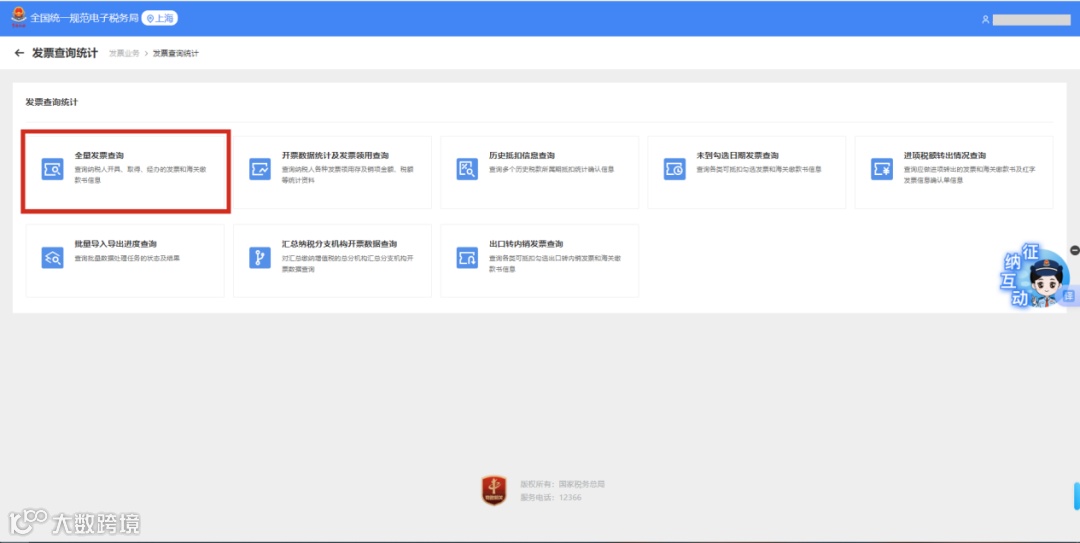Image resolution: width=1080 pixels, height=543 pixels.
Task: Click the back arrow beside 发票查询统计
Action: point(19,53)
